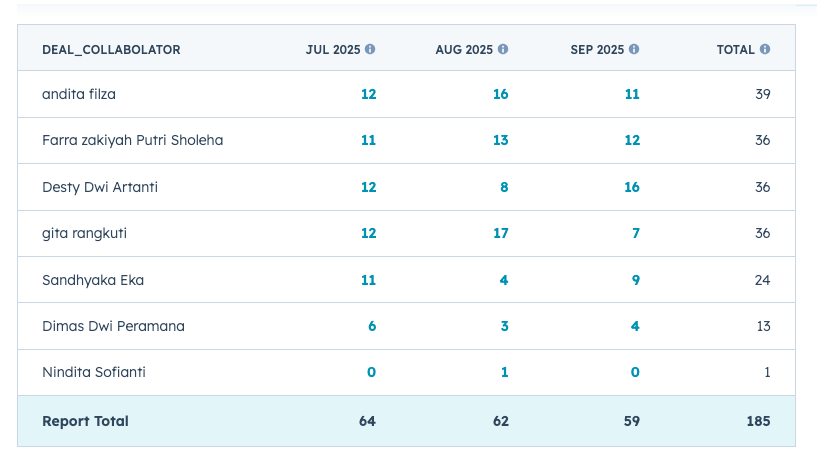Click the info icon beside TOTAL header

coord(765,49)
